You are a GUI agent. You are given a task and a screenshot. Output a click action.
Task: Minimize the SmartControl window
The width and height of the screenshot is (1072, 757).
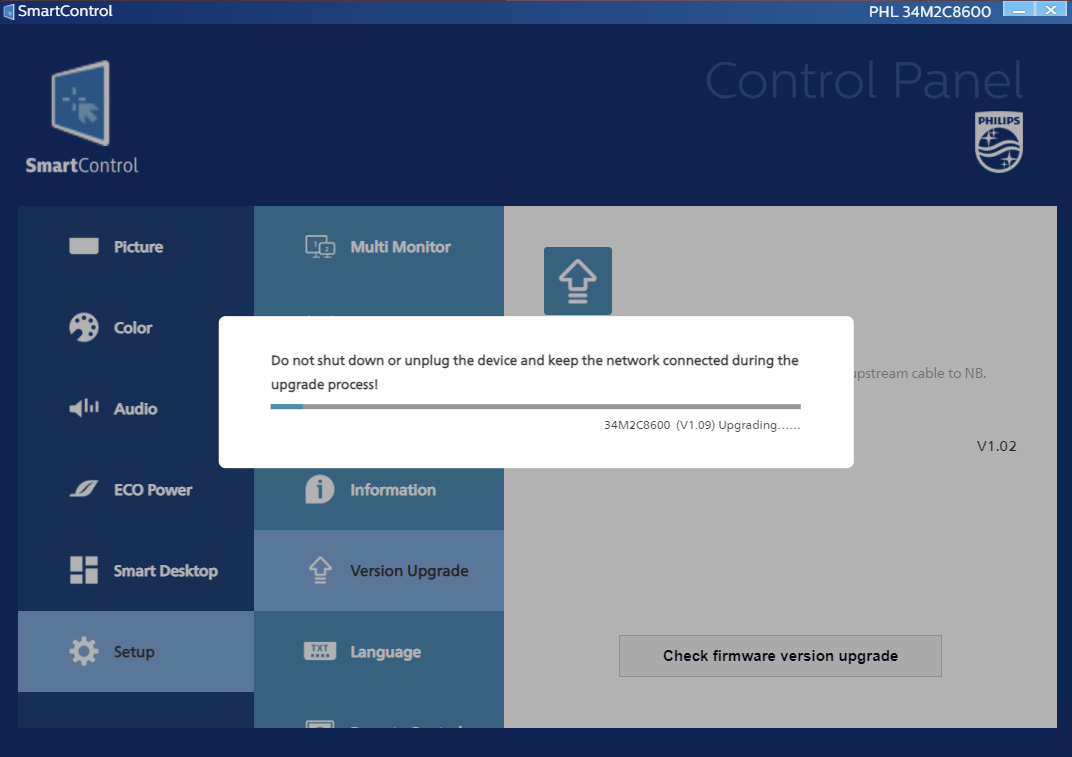tap(1019, 10)
